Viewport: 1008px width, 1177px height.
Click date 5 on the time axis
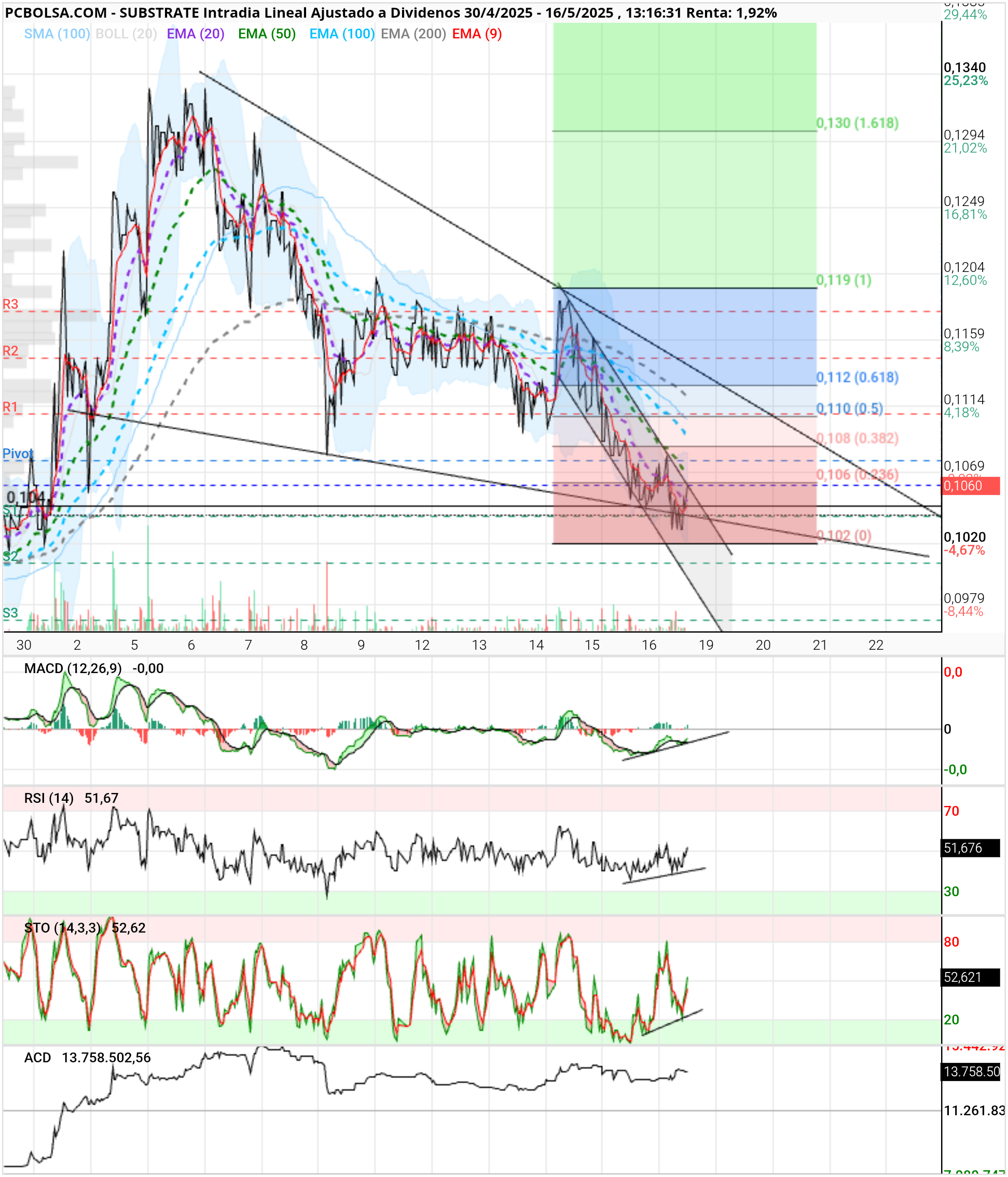[x=134, y=645]
